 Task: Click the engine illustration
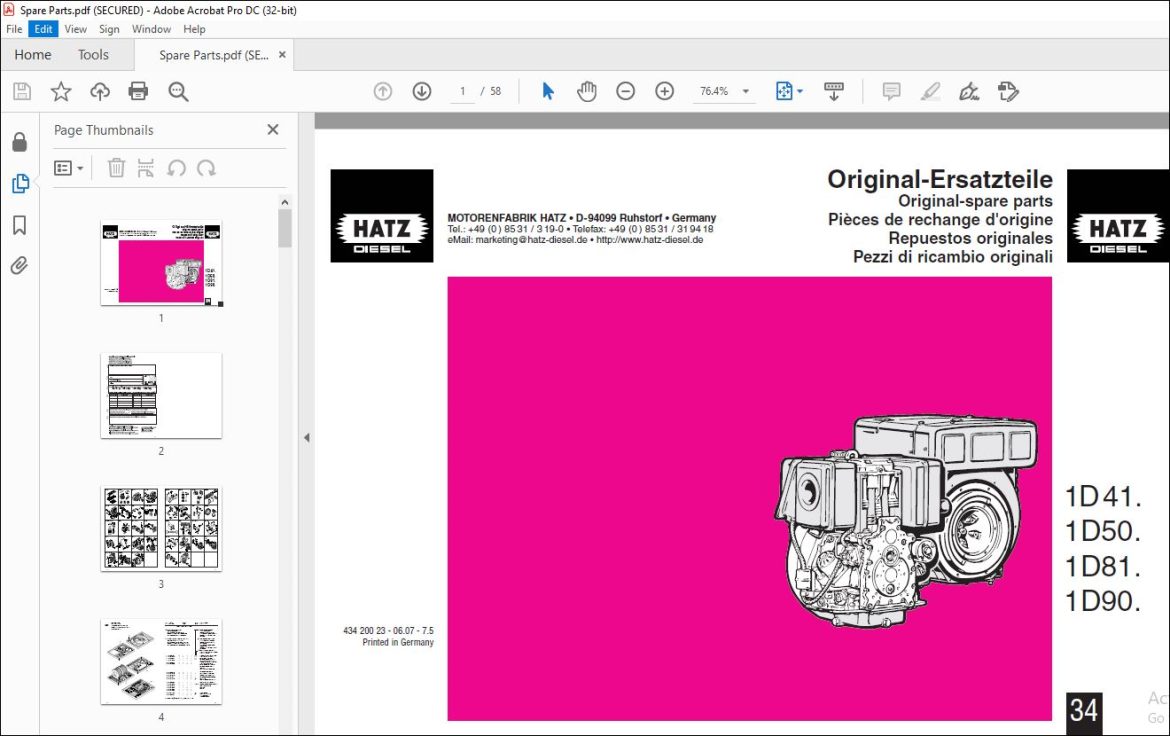pyautogui.click(x=906, y=520)
